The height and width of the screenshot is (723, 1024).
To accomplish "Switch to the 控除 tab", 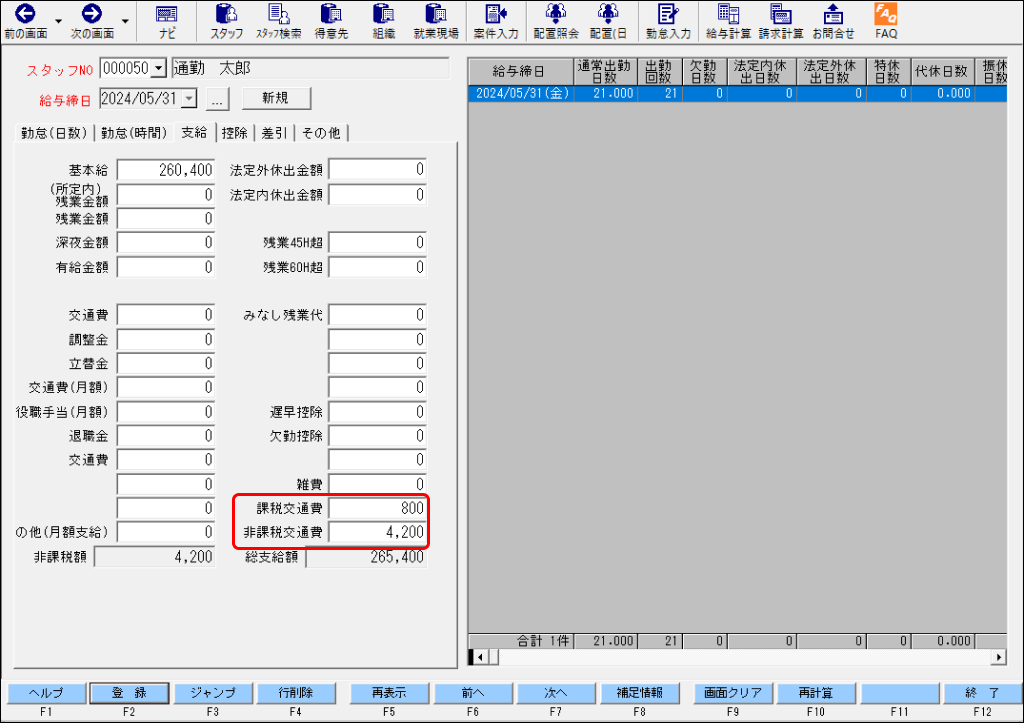I will pyautogui.click(x=234, y=133).
